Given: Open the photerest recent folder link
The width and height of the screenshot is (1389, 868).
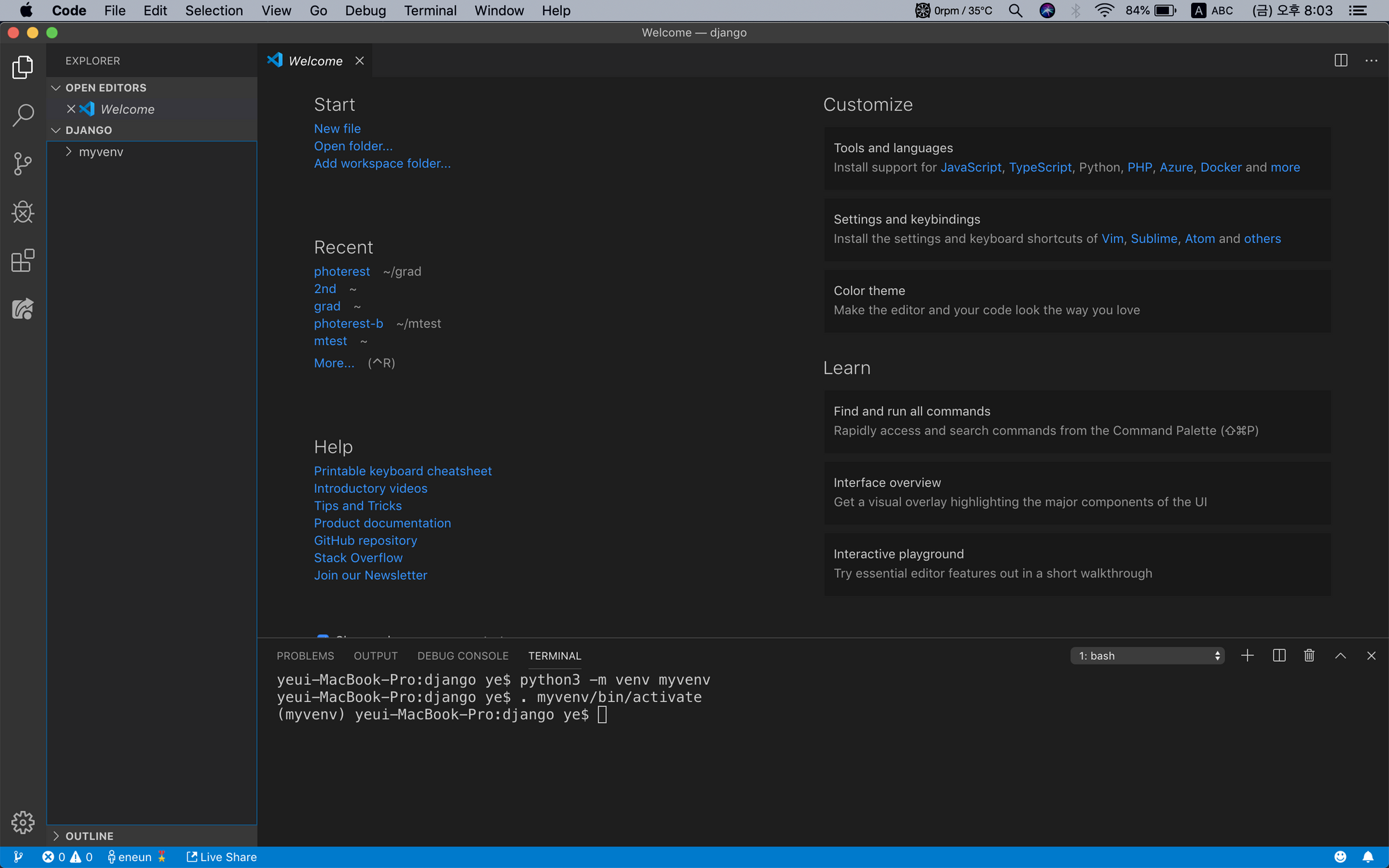Looking at the screenshot, I should tap(342, 272).
